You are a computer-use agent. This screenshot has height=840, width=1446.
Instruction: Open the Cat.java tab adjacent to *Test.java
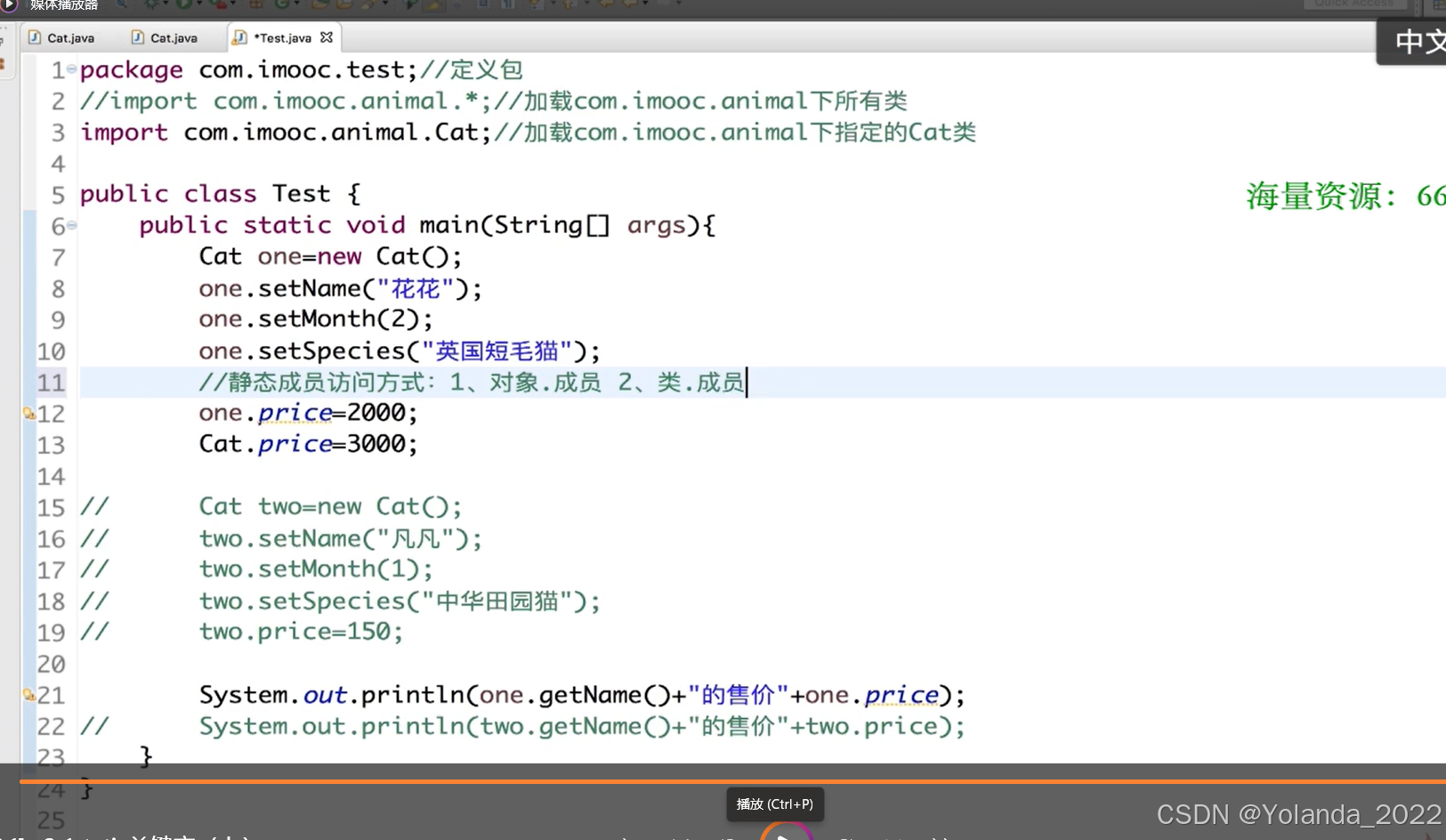tap(165, 37)
